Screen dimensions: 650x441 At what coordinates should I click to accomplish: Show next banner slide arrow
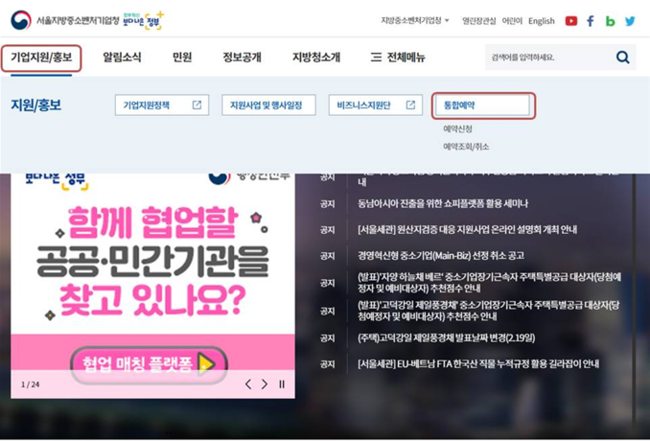[264, 384]
